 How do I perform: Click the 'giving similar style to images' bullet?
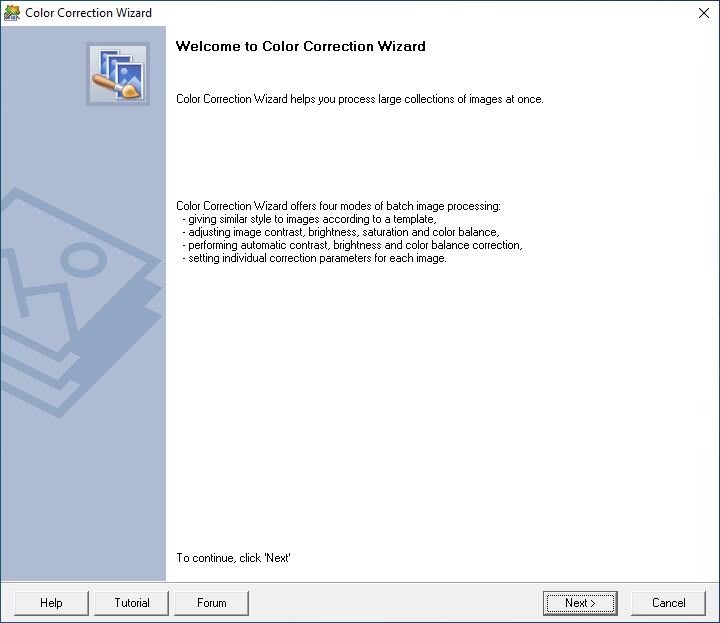pos(309,219)
